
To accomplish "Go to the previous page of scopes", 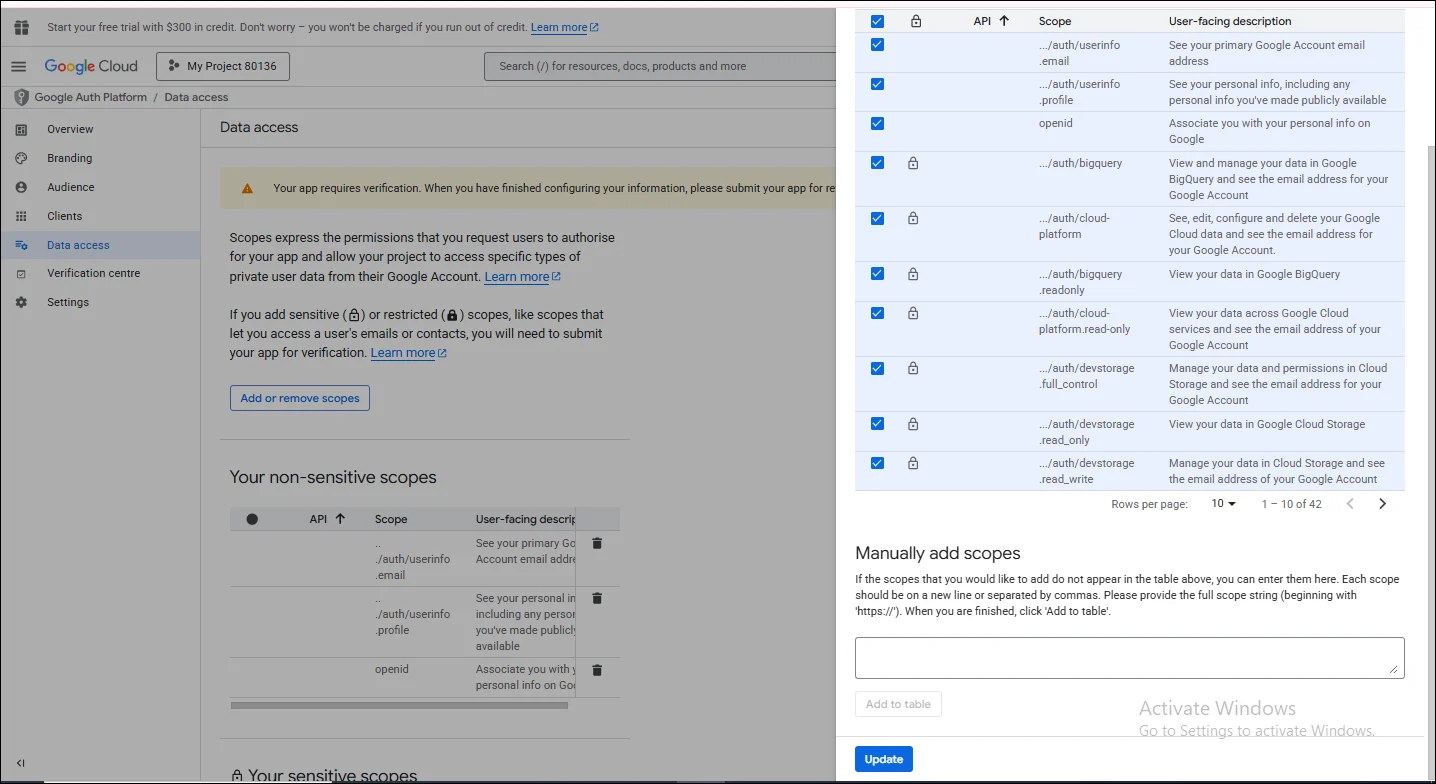I will [x=1350, y=504].
